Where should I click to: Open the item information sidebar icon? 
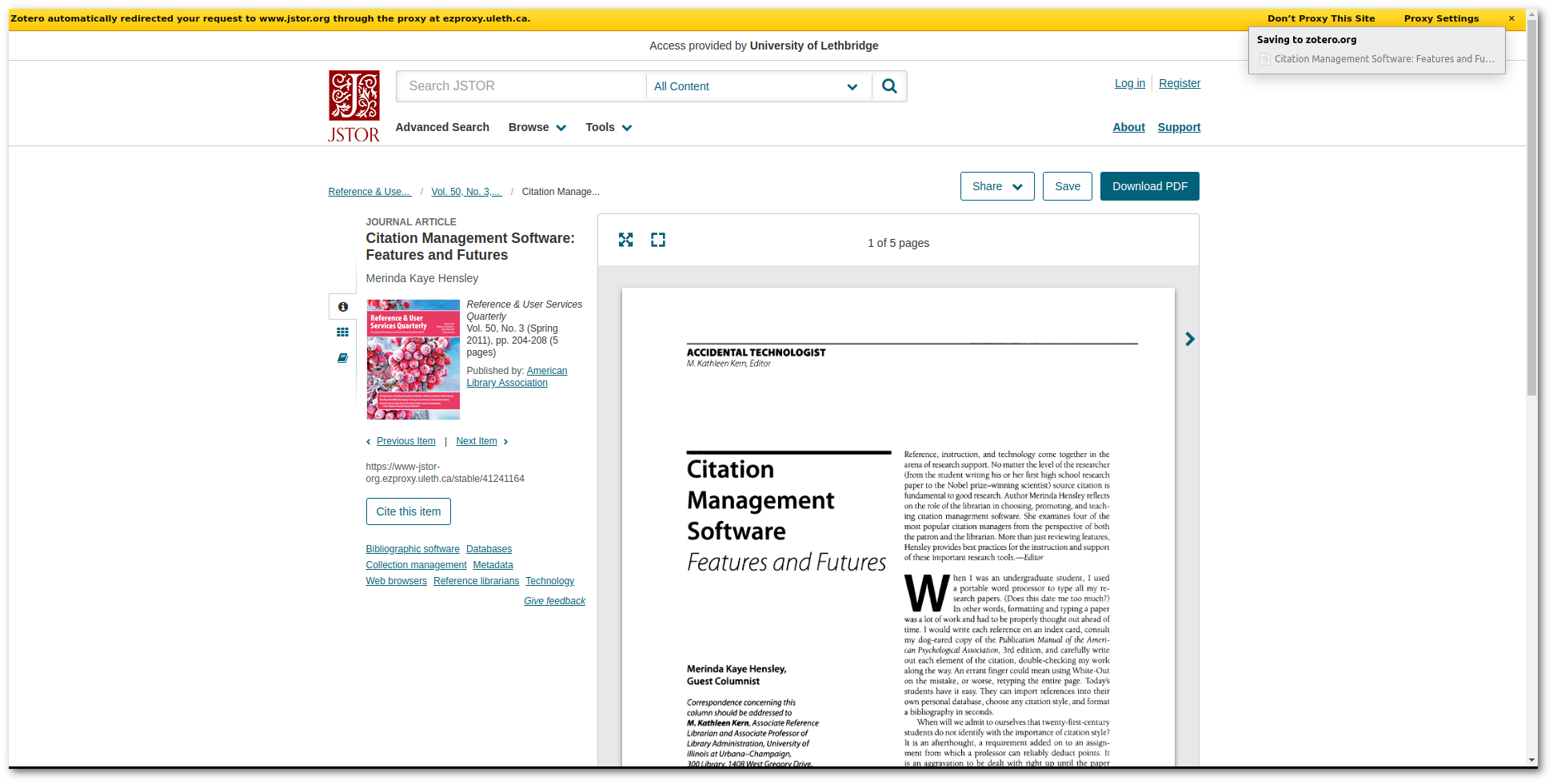[x=343, y=307]
